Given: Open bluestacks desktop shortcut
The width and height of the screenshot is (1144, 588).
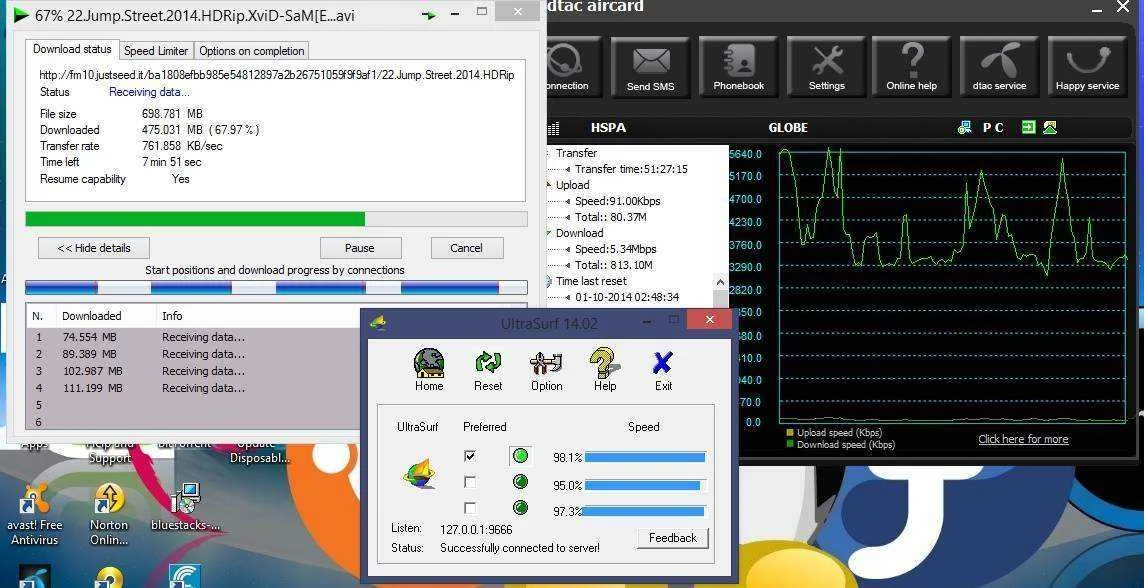Looking at the screenshot, I should coord(185,506).
